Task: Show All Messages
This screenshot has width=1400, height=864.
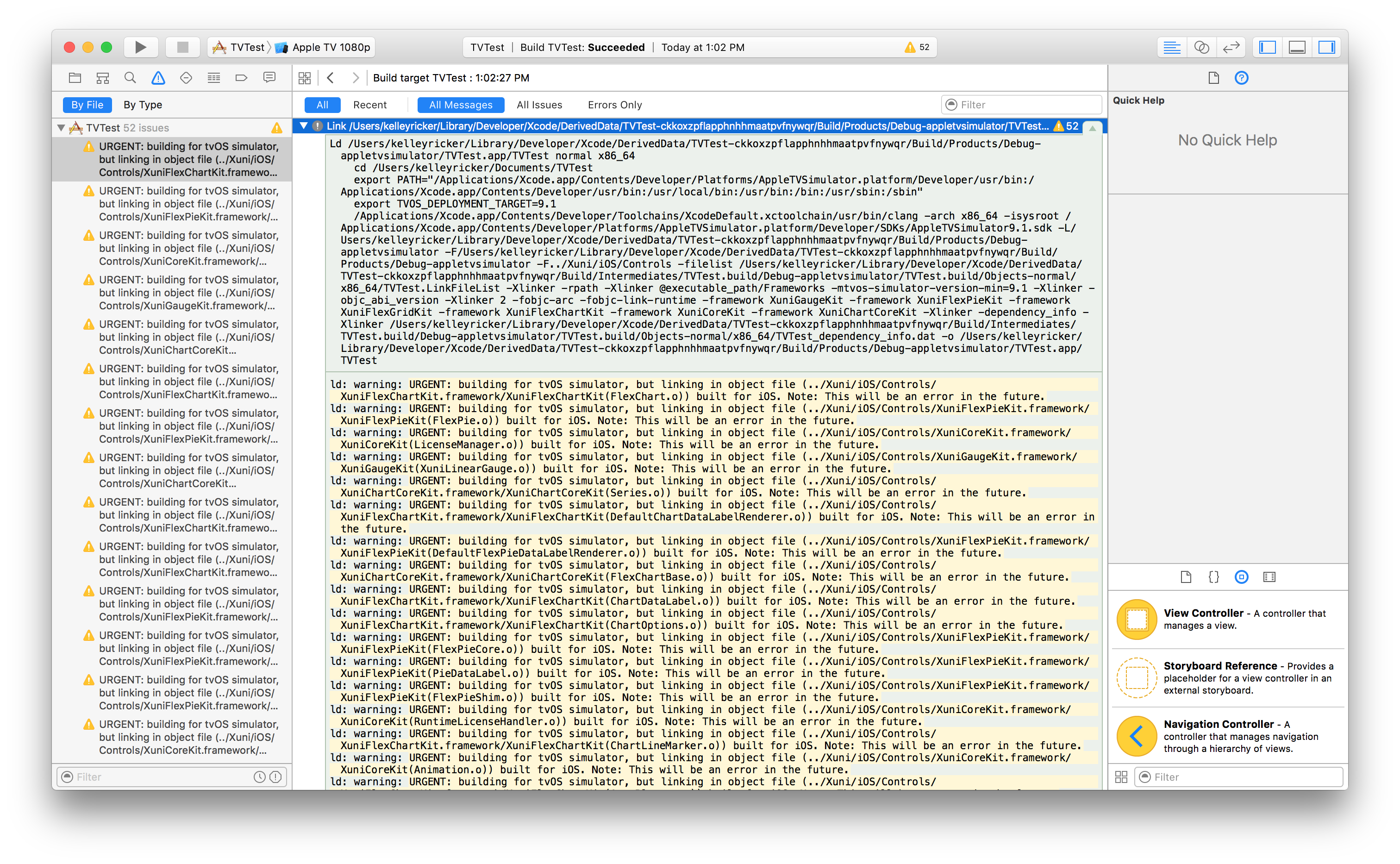Action: (x=460, y=105)
